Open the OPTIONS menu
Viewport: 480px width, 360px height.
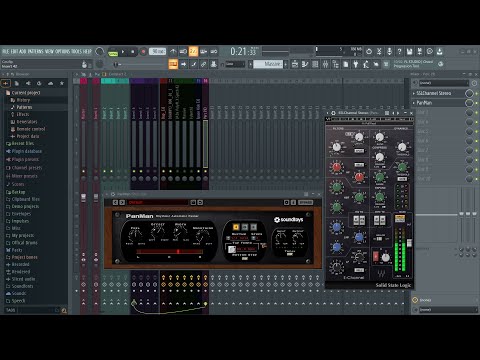[x=62, y=51]
